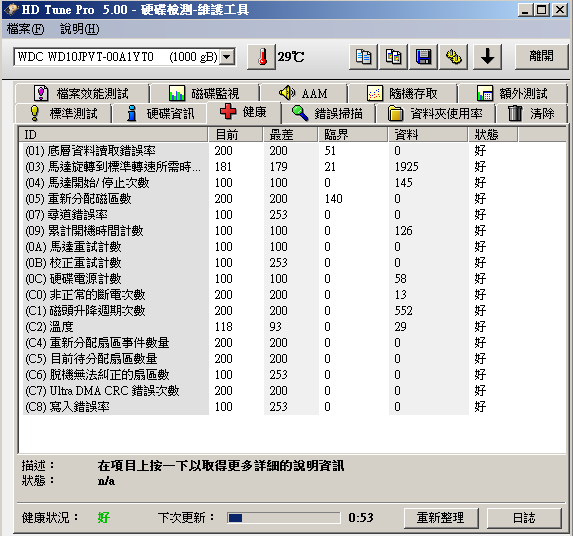
Task: Open the options wrench icon
Action: (x=454, y=57)
